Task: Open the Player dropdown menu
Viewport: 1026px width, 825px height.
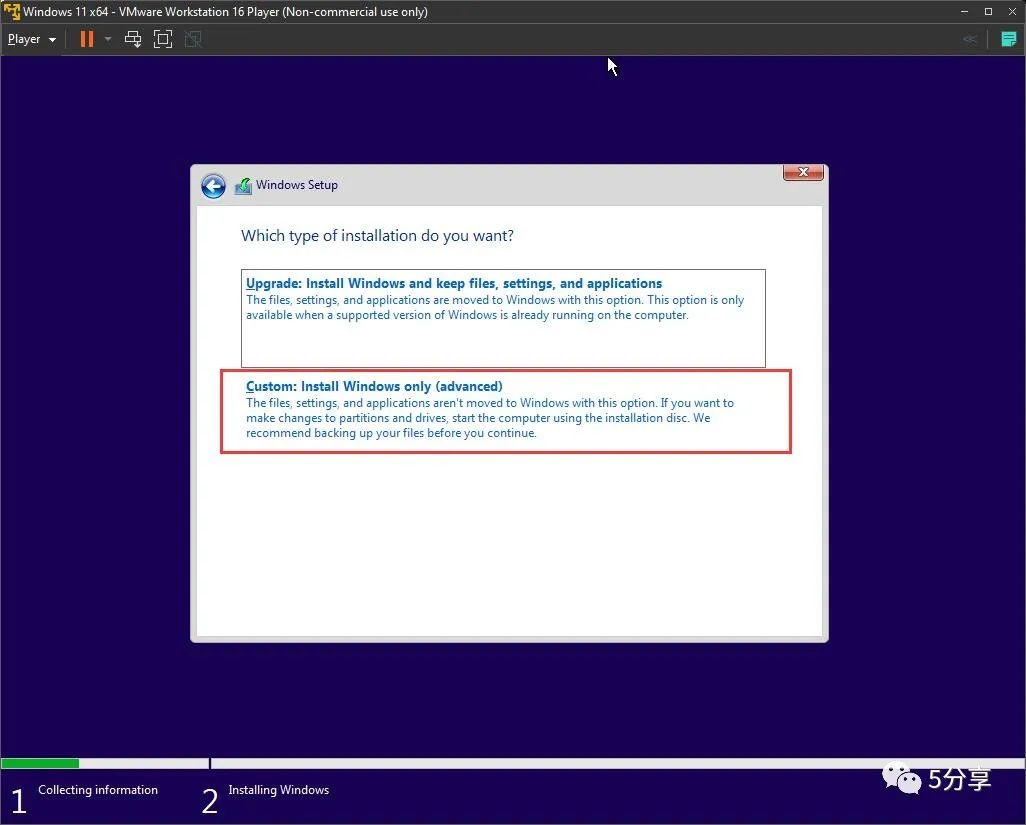Action: [31, 39]
